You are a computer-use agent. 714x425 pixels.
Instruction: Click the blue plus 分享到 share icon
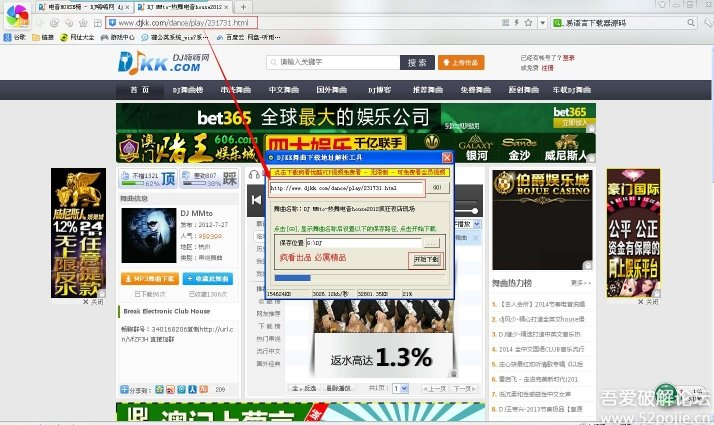tap(124, 389)
